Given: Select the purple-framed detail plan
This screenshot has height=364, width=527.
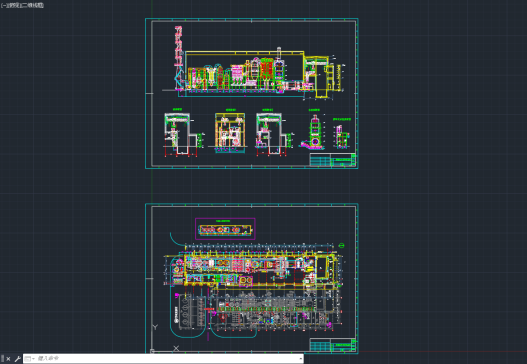Looking at the screenshot, I should pos(225,229).
